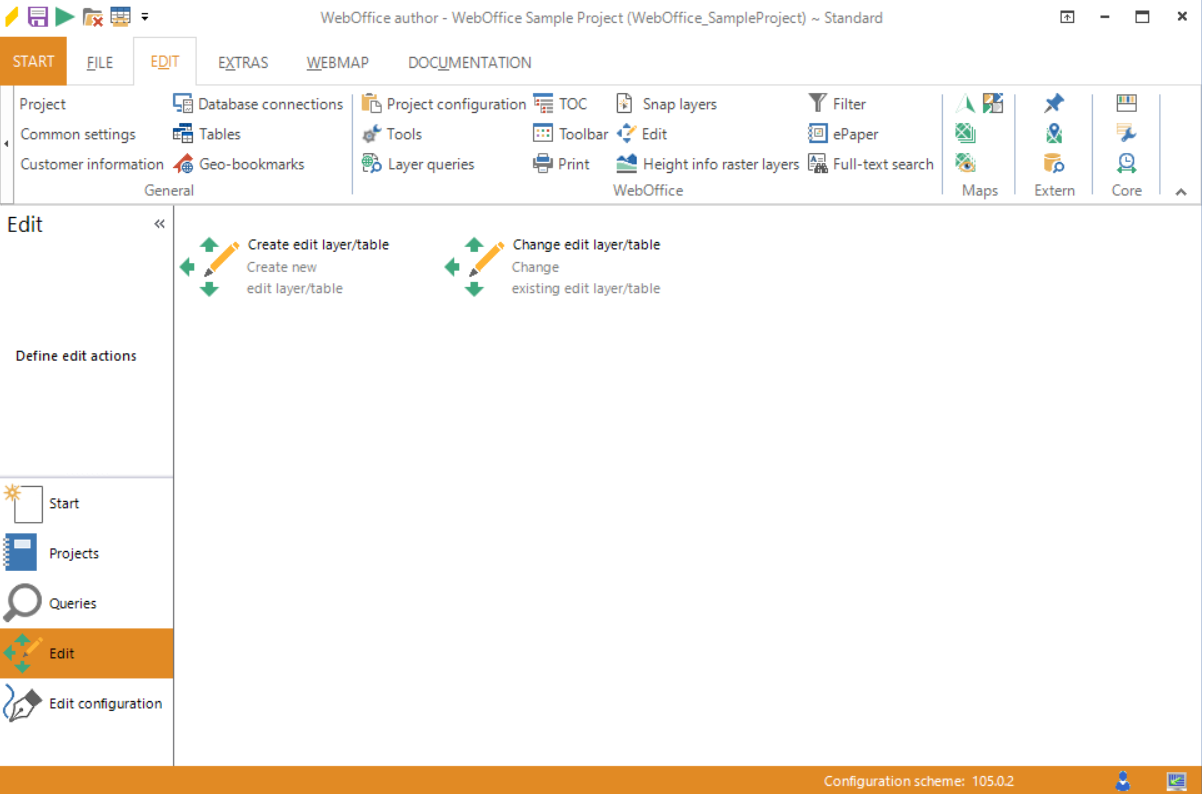The width and height of the screenshot is (1202, 794).
Task: Configure the Full-text search
Action: coord(882,164)
